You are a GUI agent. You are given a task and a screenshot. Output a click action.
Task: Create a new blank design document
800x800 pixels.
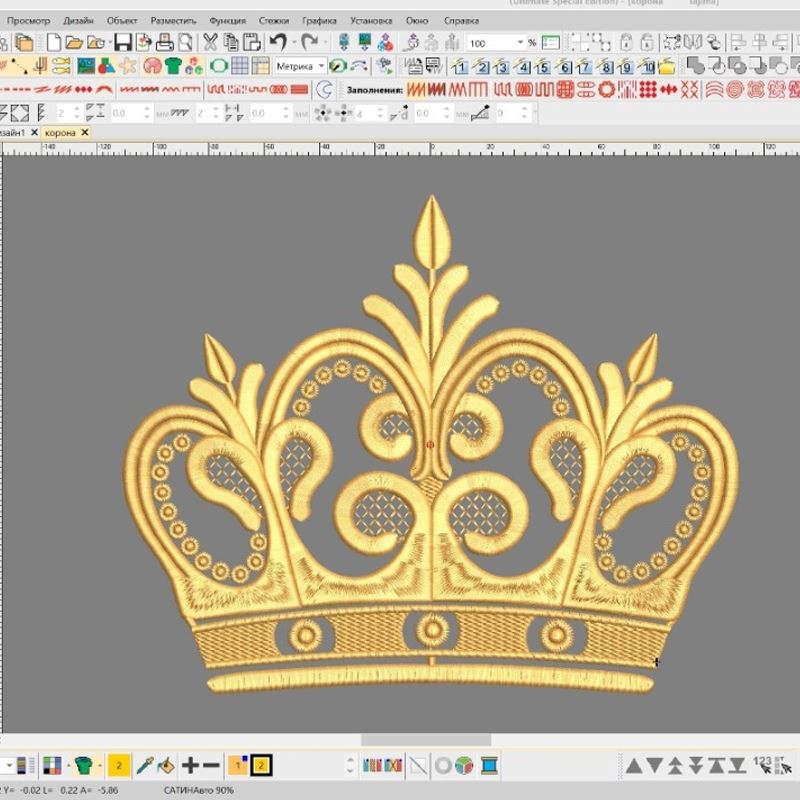coord(54,42)
